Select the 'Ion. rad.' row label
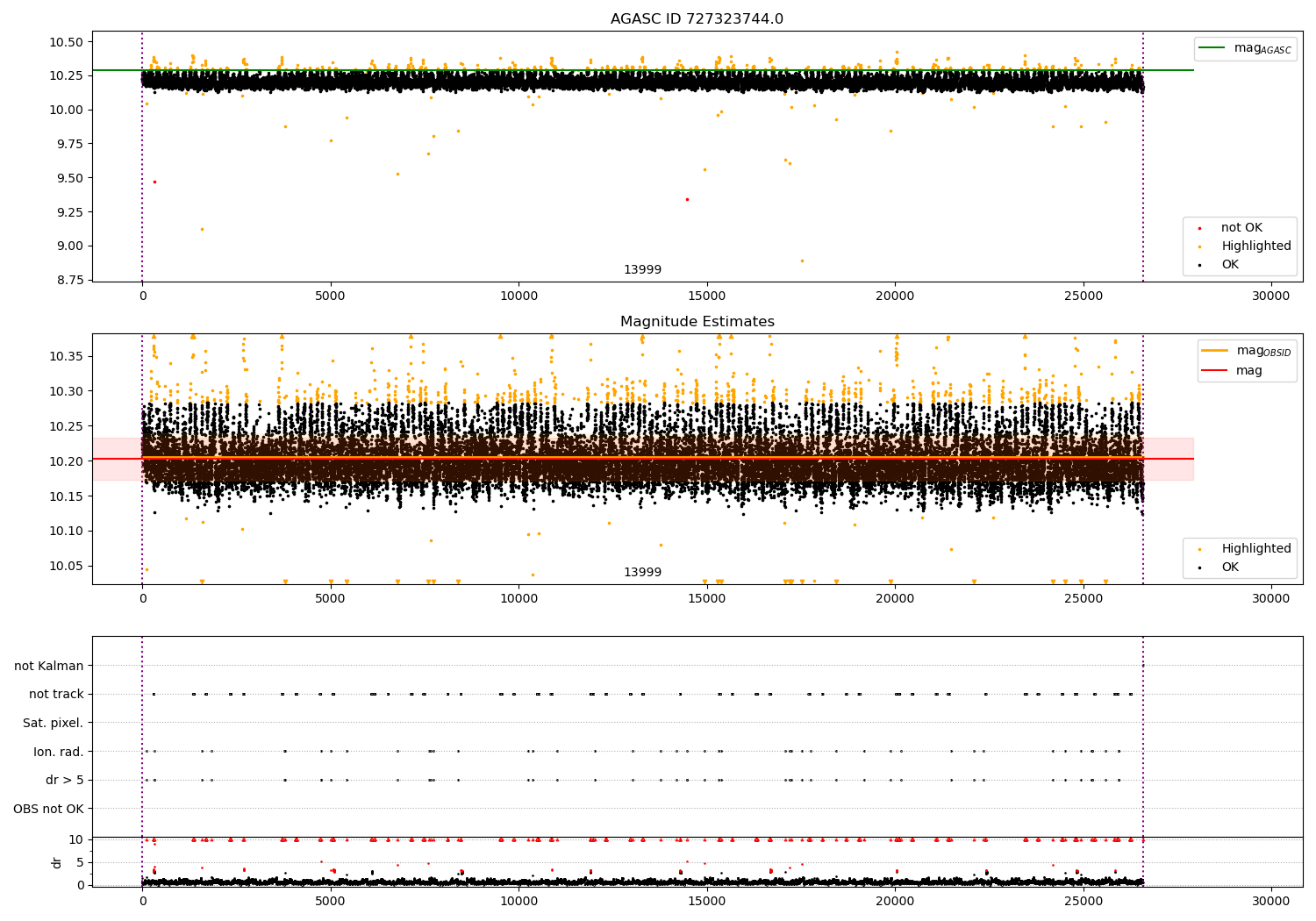 (x=58, y=752)
